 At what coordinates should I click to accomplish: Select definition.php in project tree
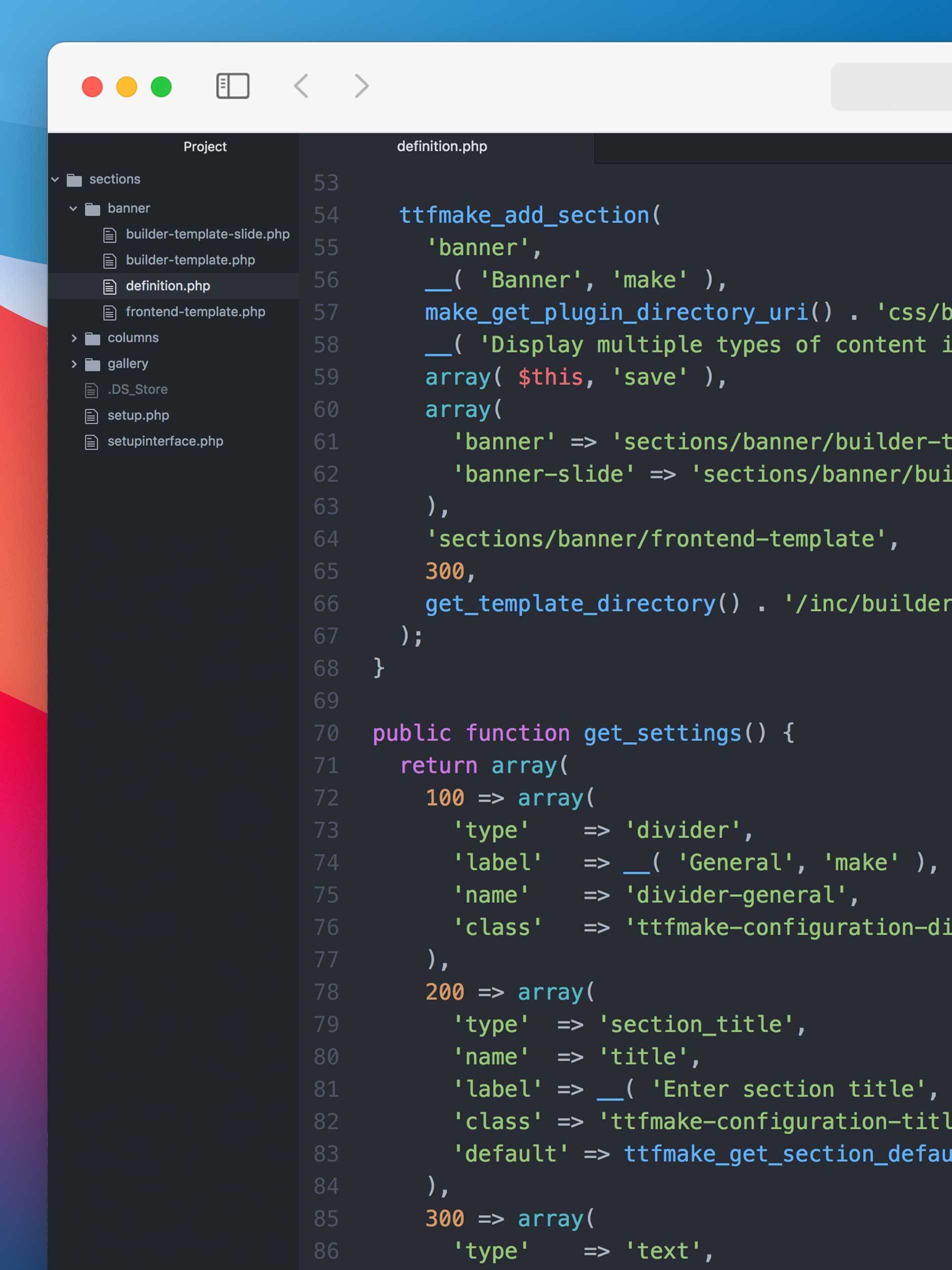pos(168,286)
